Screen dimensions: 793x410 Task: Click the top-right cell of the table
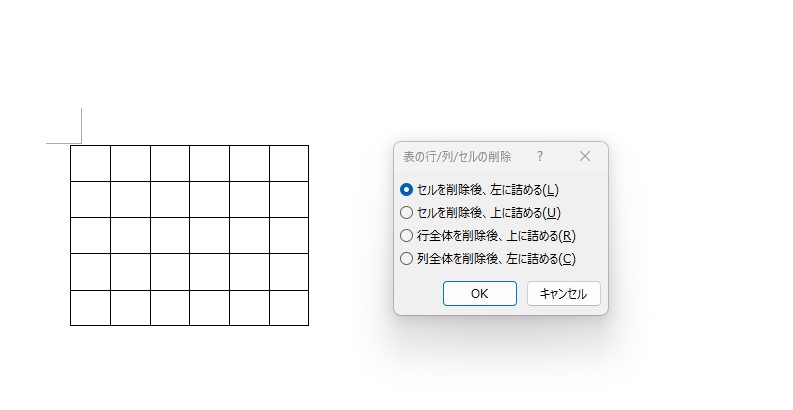click(x=289, y=163)
